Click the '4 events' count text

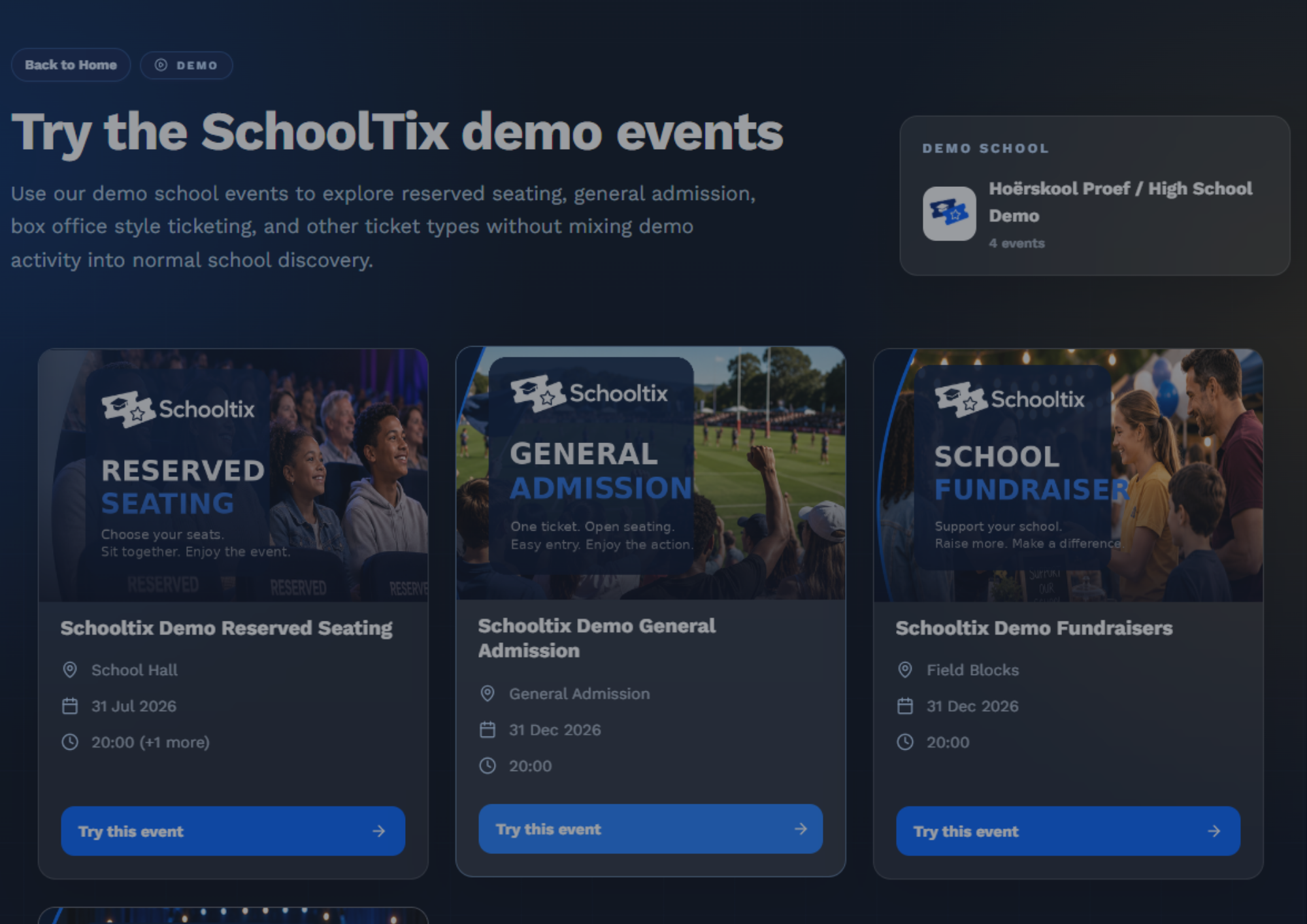[1016, 243]
